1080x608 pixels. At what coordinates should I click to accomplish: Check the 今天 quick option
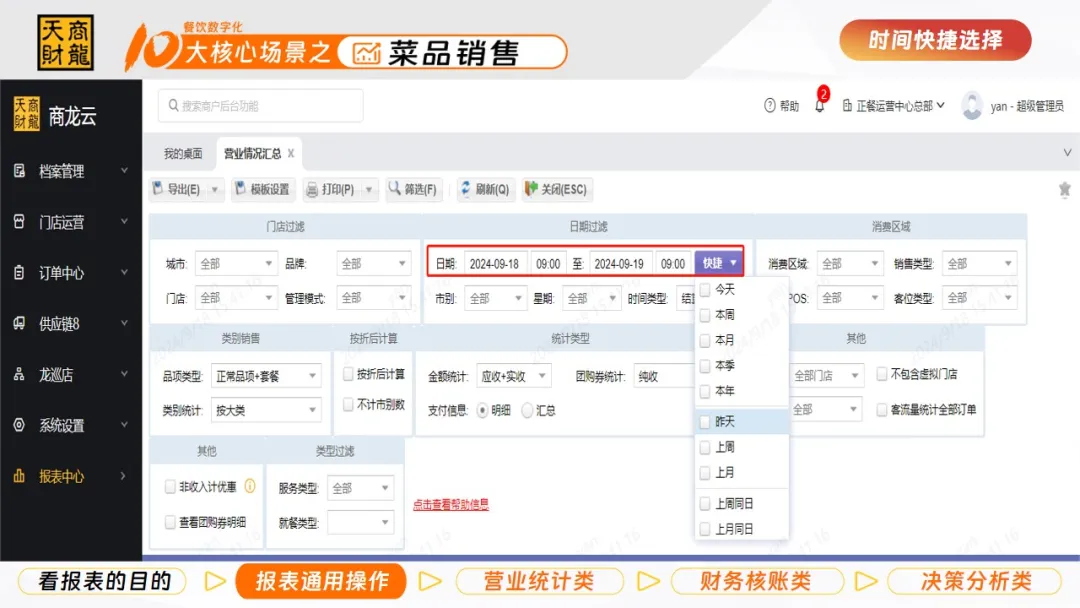click(x=705, y=289)
